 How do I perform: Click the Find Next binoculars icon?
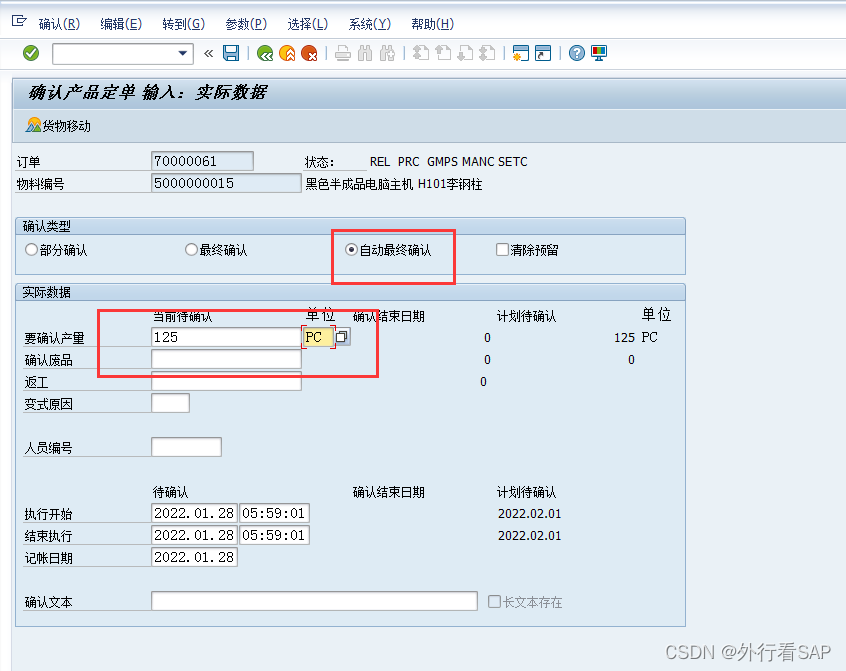[387, 53]
